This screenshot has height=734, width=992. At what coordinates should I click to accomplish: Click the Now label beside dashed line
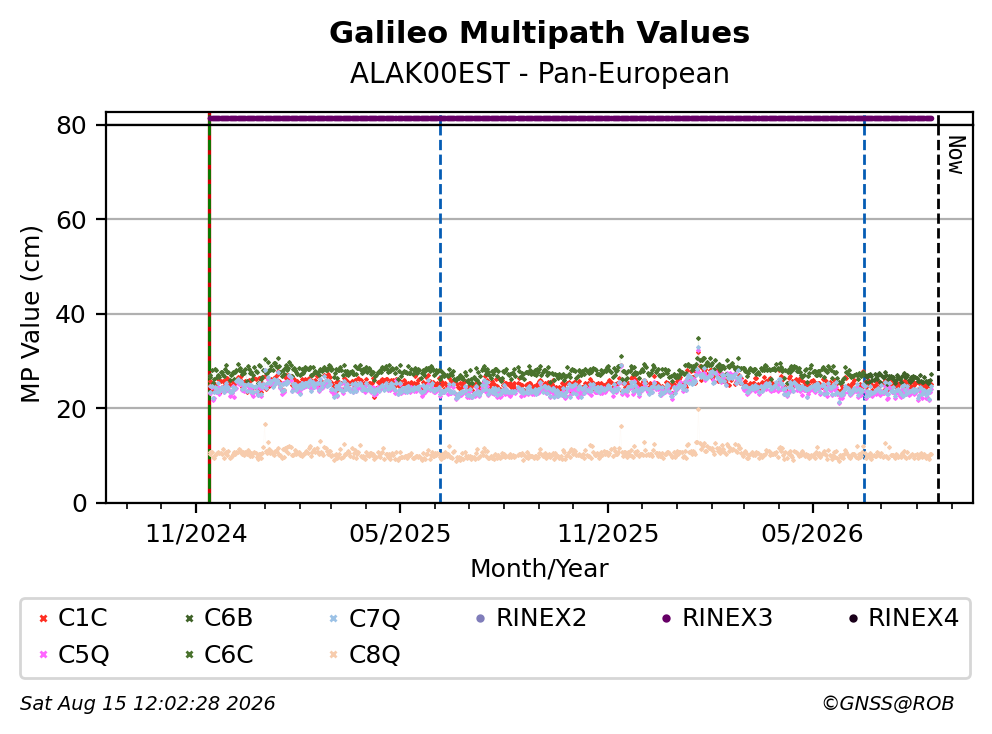pyautogui.click(x=956, y=155)
